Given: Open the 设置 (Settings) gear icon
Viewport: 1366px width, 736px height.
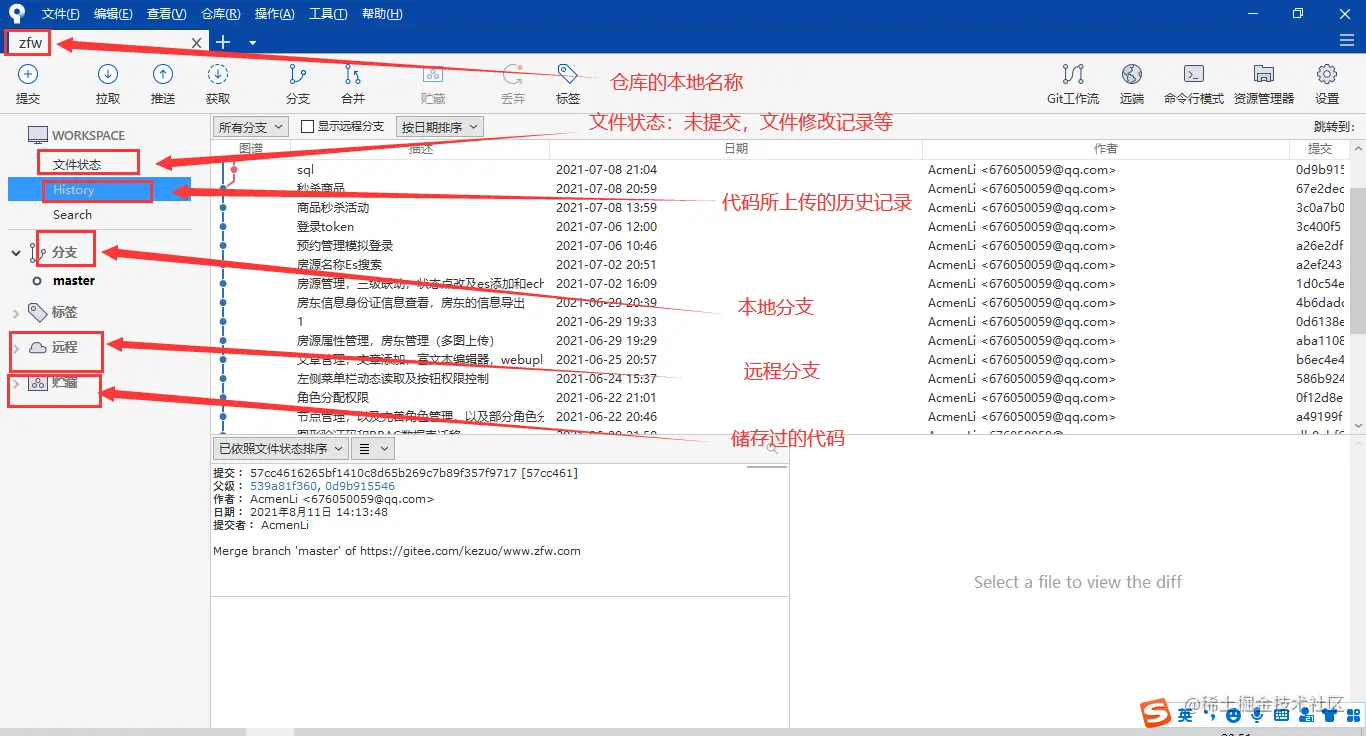Looking at the screenshot, I should 1327,74.
